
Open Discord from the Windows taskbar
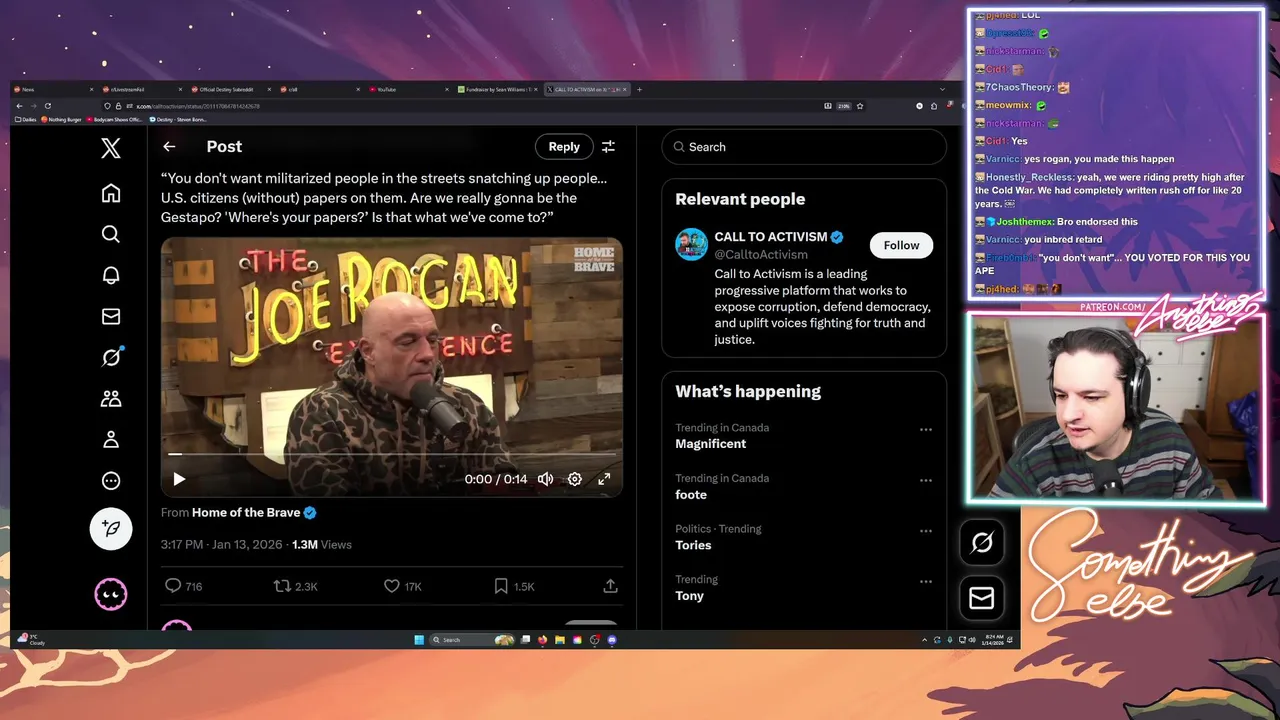pos(612,640)
